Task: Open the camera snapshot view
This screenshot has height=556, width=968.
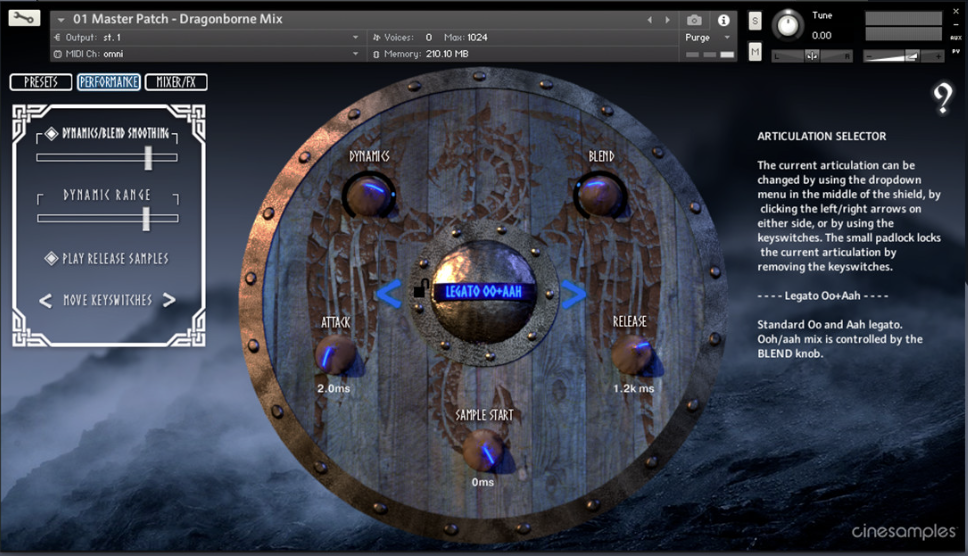Action: pos(694,20)
